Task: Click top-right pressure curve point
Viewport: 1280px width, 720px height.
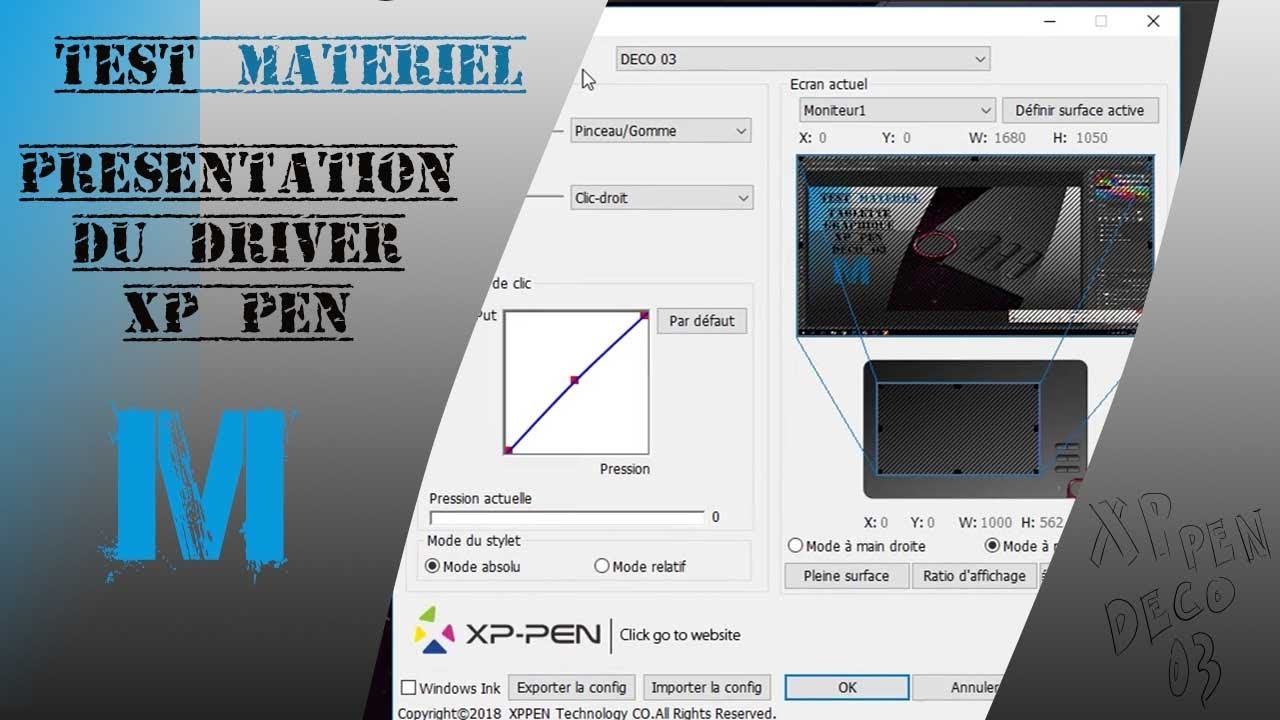Action: pyautogui.click(x=645, y=315)
